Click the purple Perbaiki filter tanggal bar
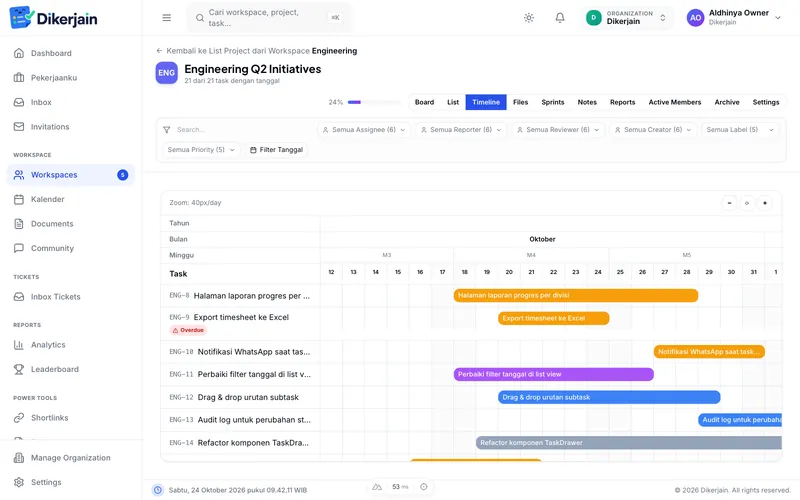This screenshot has width=800, height=500. click(x=554, y=374)
